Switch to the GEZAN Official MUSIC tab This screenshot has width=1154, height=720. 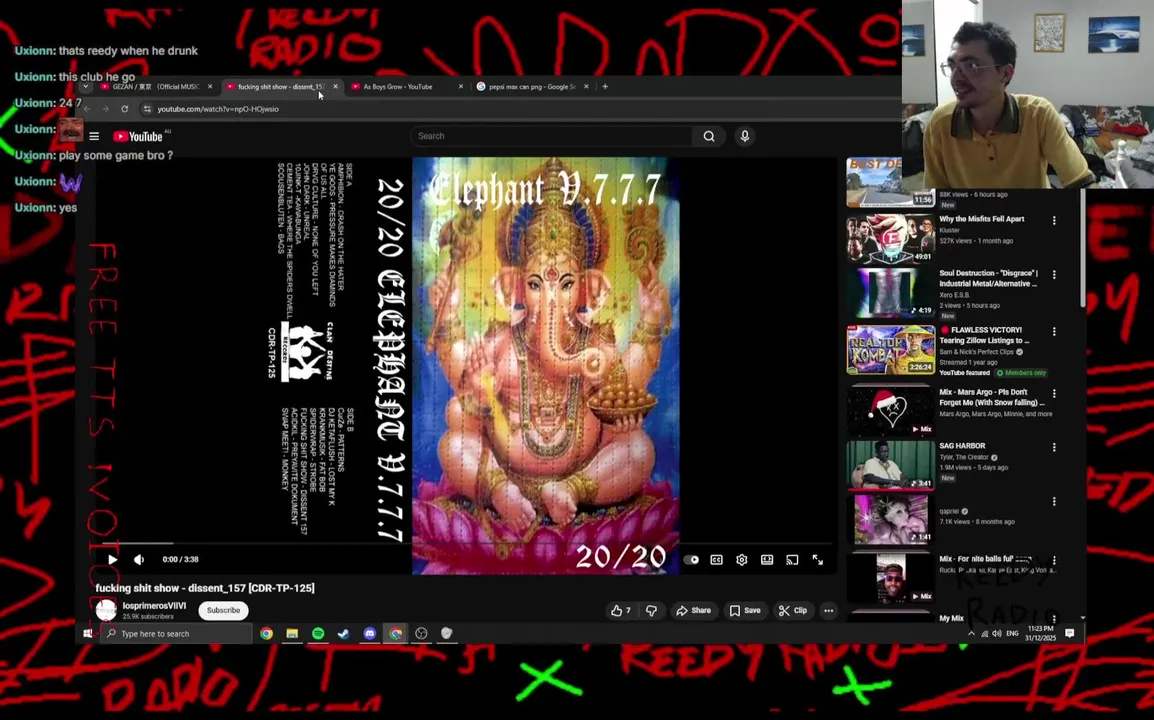coord(155,87)
